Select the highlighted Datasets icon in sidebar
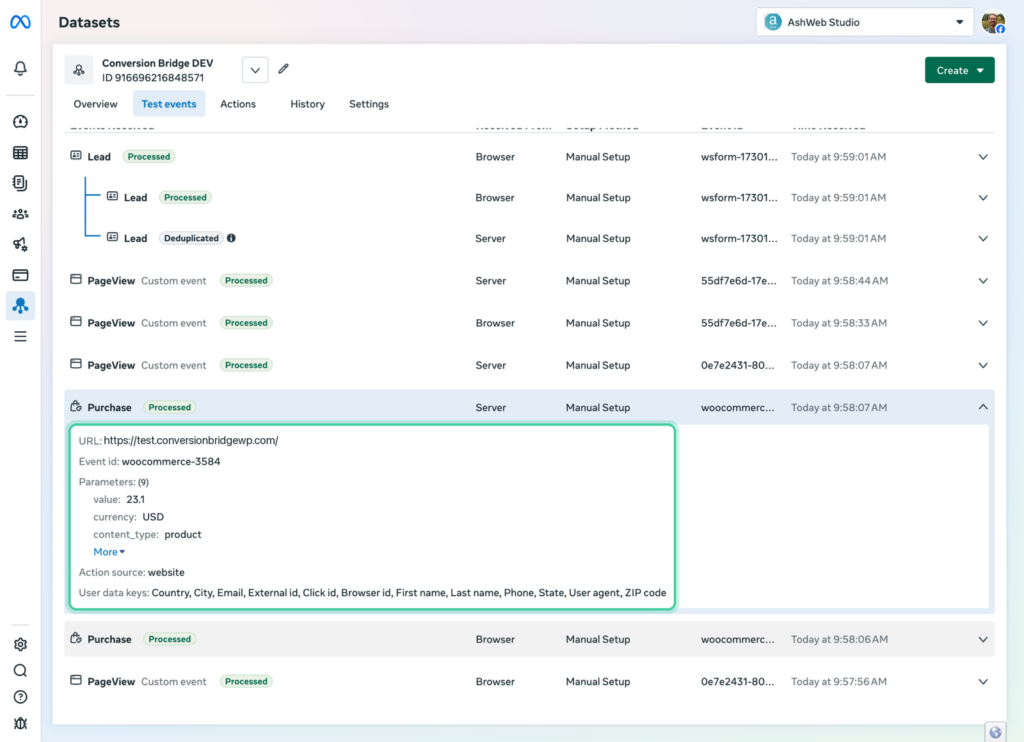Image resolution: width=1024 pixels, height=742 pixels. click(x=20, y=305)
